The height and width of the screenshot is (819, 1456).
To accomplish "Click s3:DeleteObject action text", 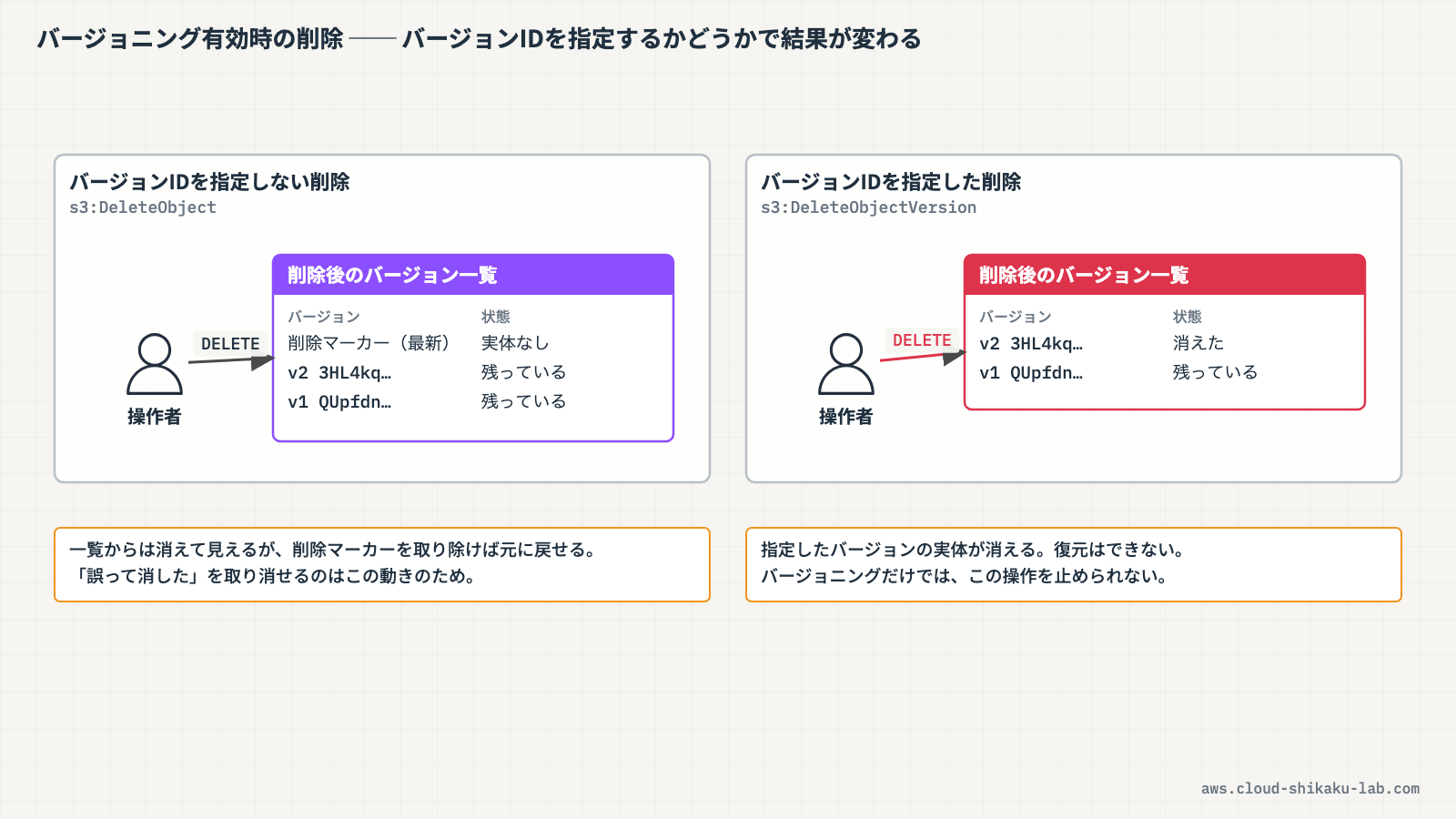I will point(143,207).
